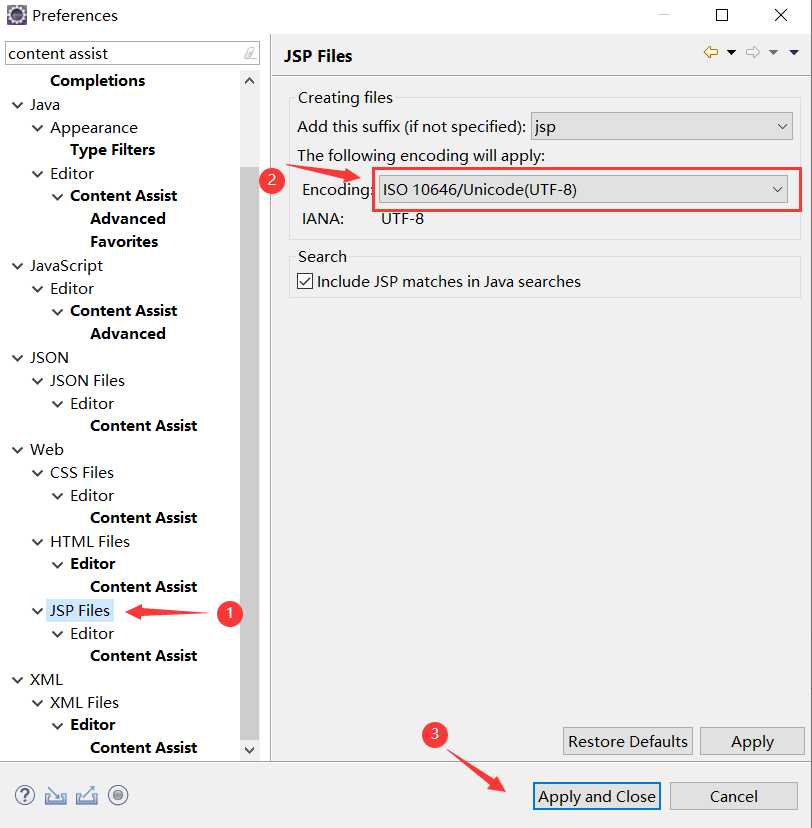The image size is (812, 828).
Task: Click the Export preferences icon
Action: (x=87, y=796)
